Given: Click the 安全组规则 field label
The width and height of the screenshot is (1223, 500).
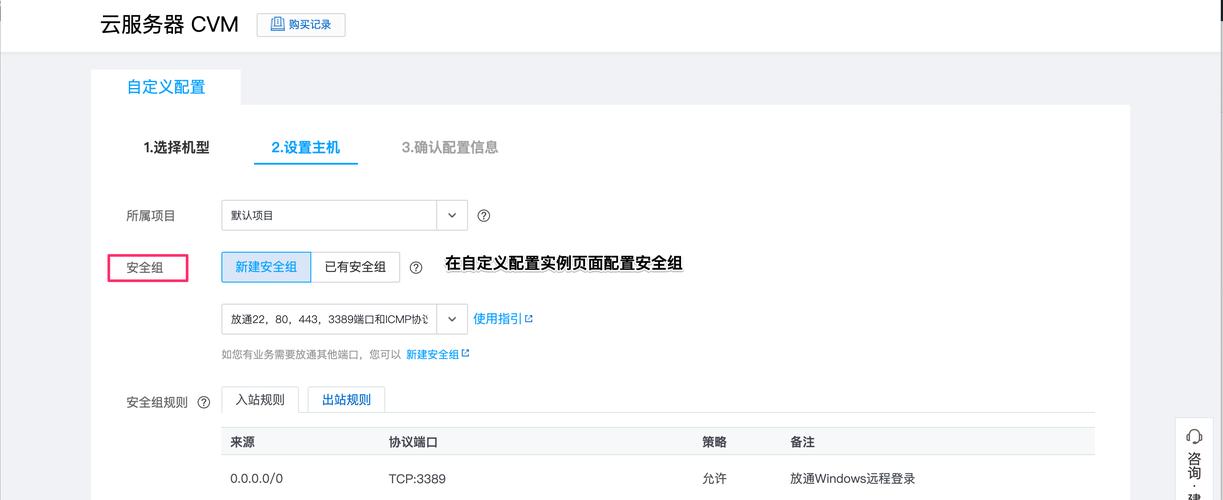Looking at the screenshot, I should pyautogui.click(x=156, y=402).
